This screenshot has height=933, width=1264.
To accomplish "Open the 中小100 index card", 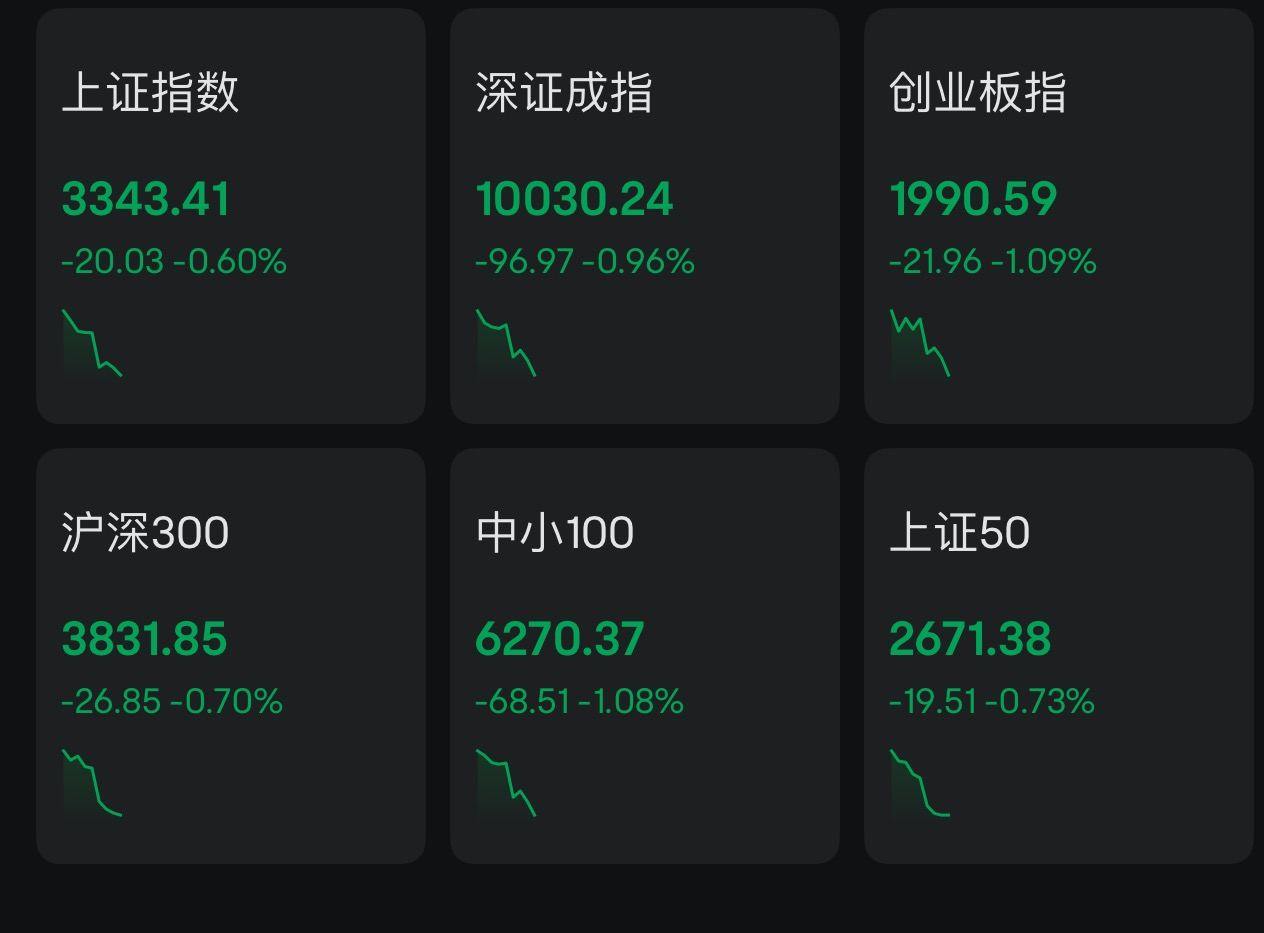I will coord(645,656).
